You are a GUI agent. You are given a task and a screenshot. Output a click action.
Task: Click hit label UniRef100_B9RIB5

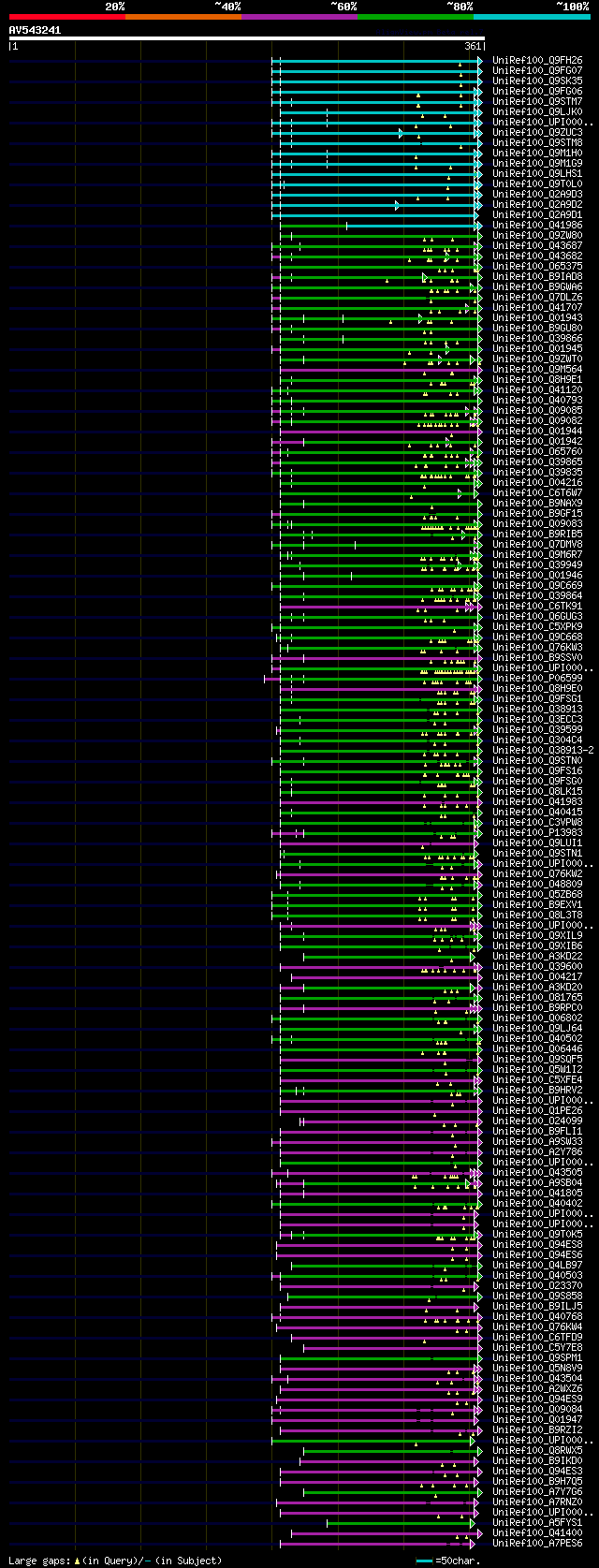537,534
